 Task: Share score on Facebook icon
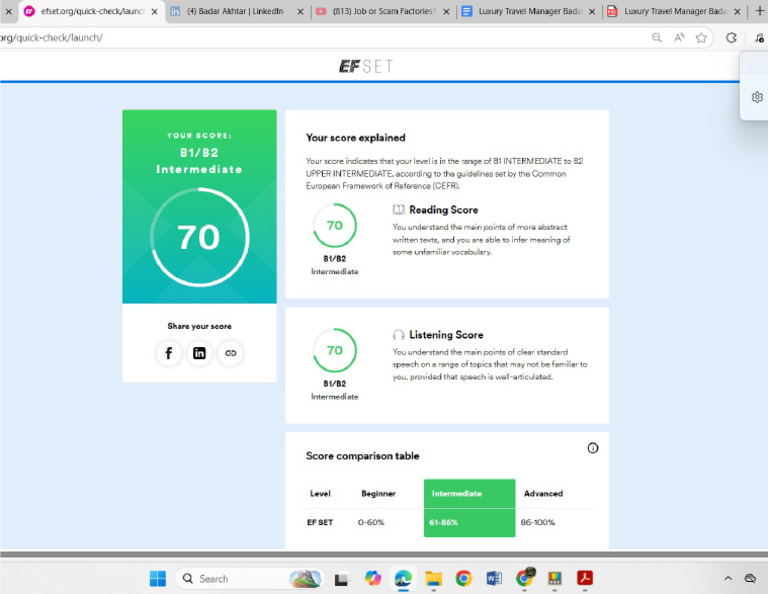[168, 353]
